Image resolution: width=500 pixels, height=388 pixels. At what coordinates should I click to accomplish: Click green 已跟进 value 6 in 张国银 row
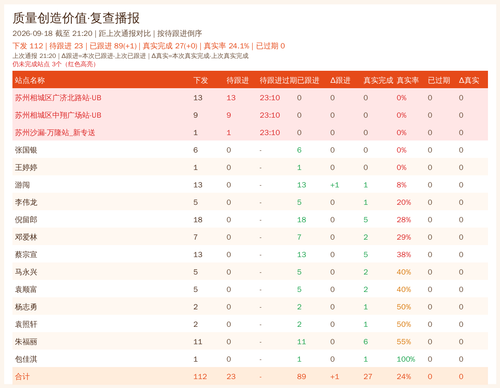coord(299,150)
